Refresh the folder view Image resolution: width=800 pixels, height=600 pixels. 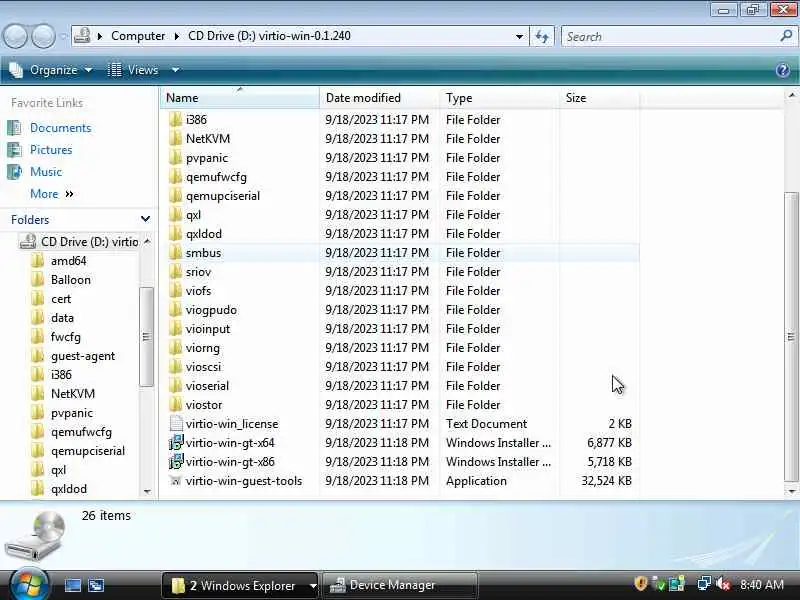tap(542, 36)
